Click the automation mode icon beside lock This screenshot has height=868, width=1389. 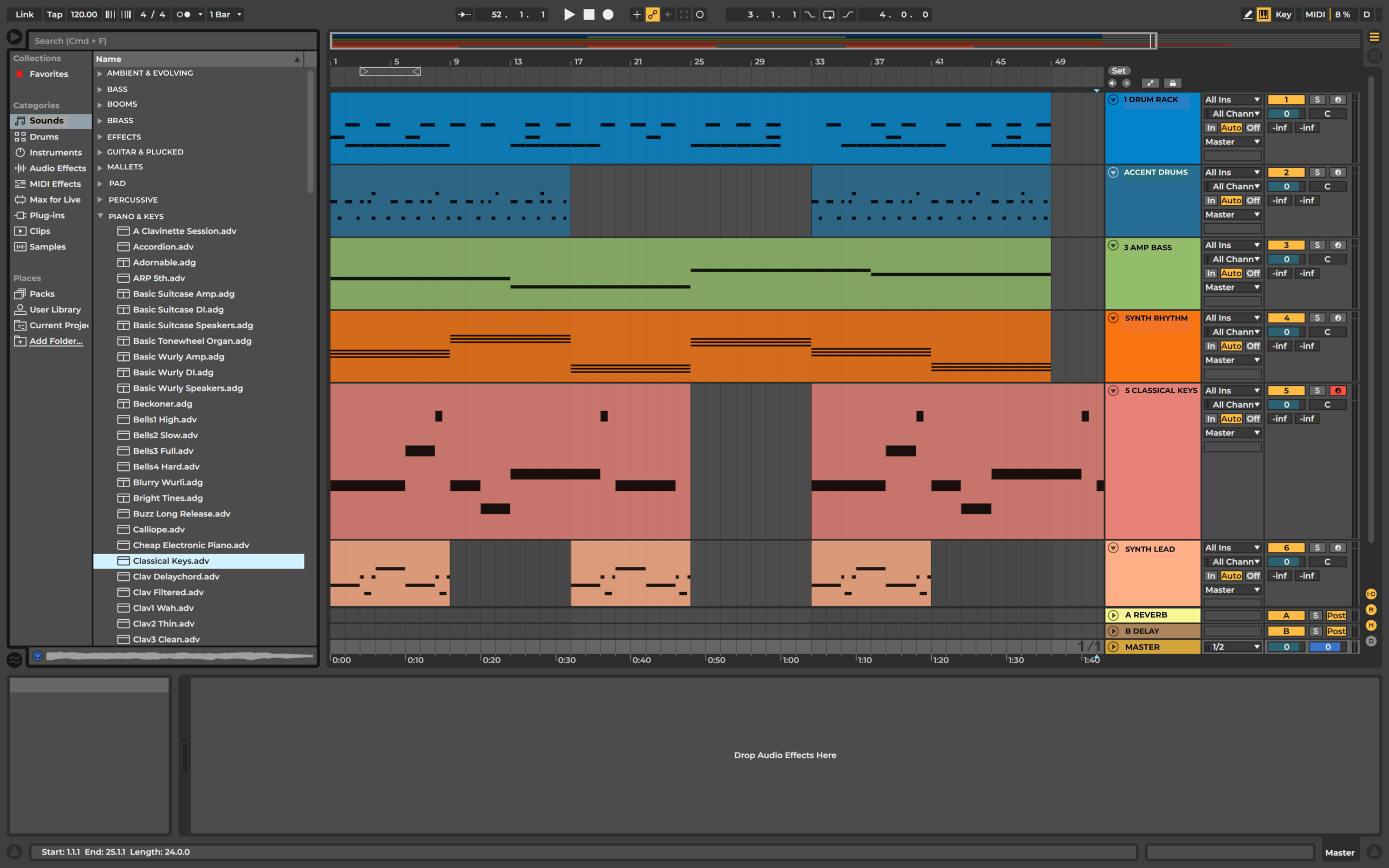1150,83
